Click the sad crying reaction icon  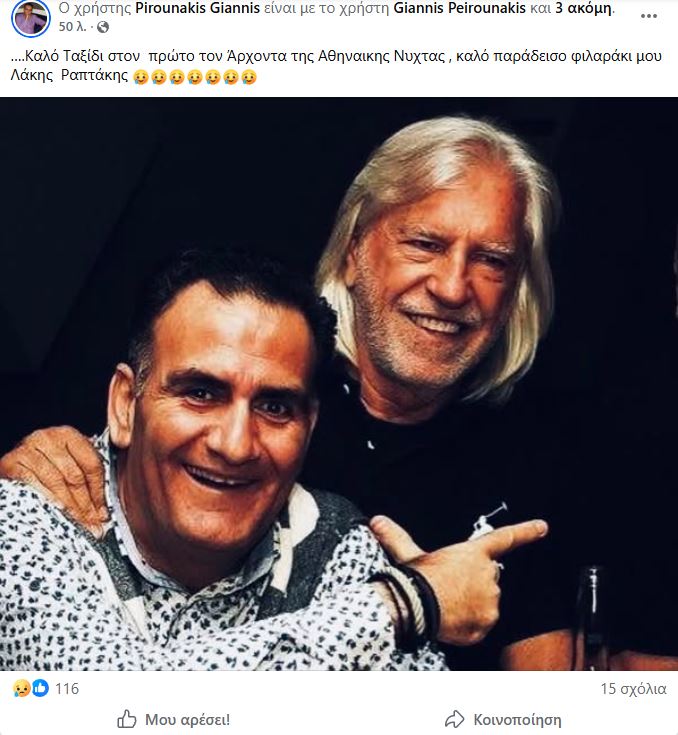pyautogui.click(x=22, y=688)
